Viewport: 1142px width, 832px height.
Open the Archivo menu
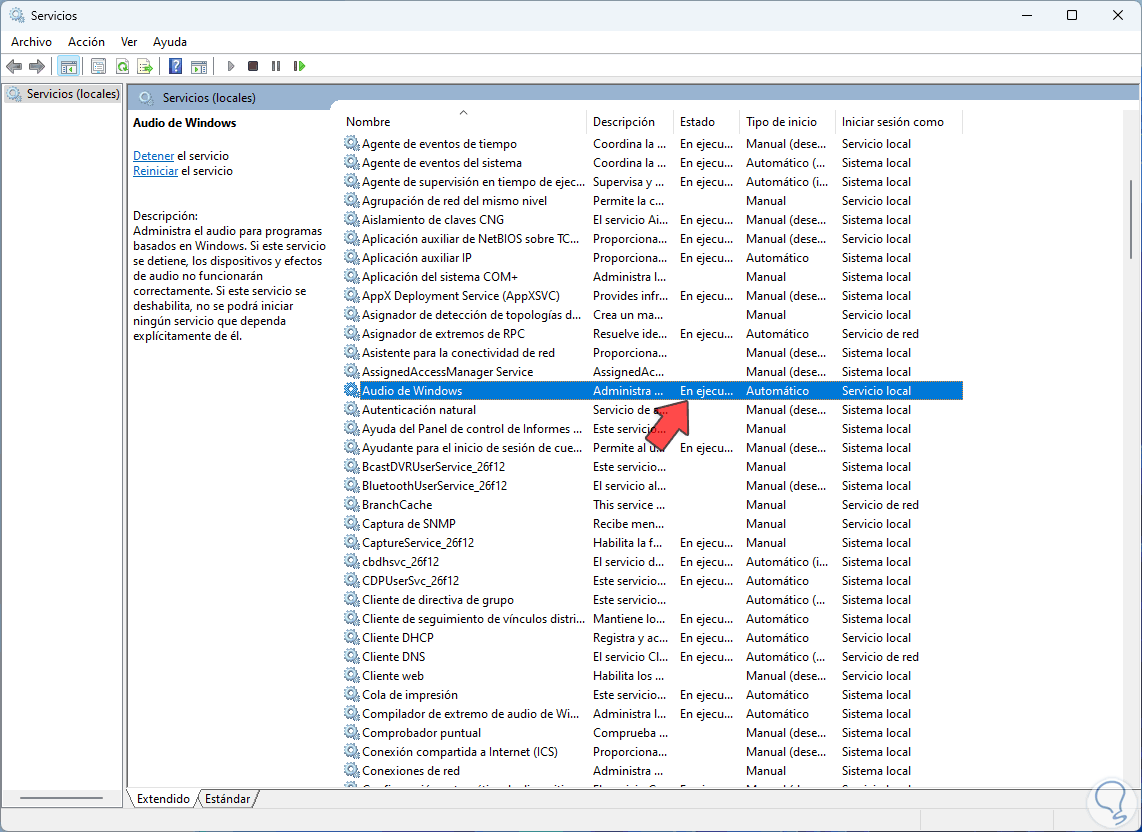[31, 42]
